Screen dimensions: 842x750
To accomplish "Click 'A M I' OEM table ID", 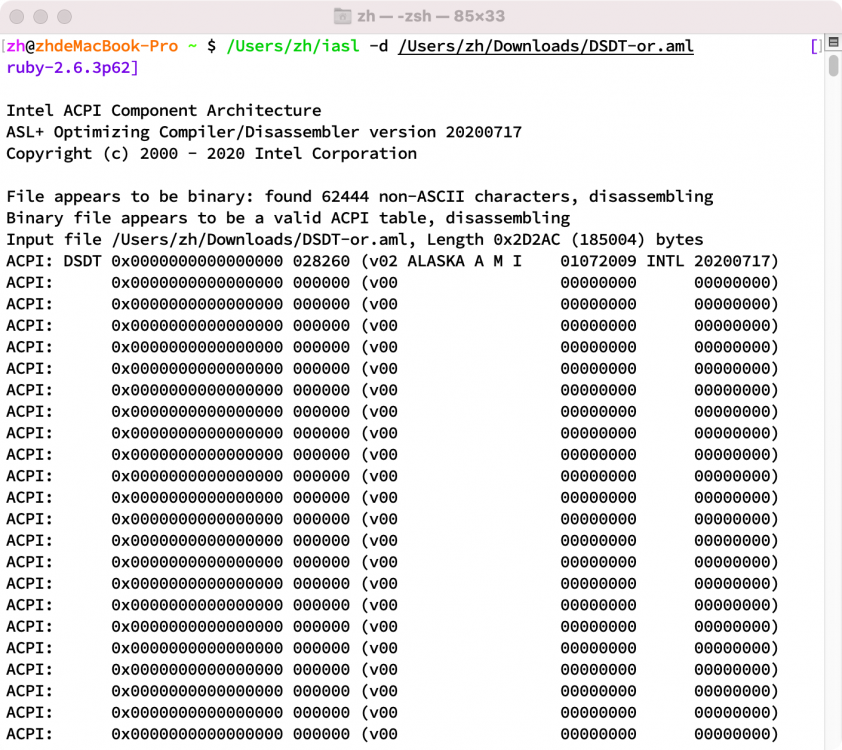I will pos(498,261).
